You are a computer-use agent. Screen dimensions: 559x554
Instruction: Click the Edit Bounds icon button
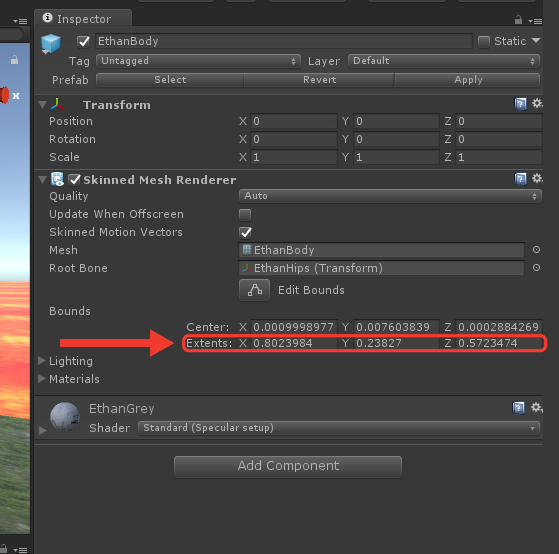click(x=255, y=290)
